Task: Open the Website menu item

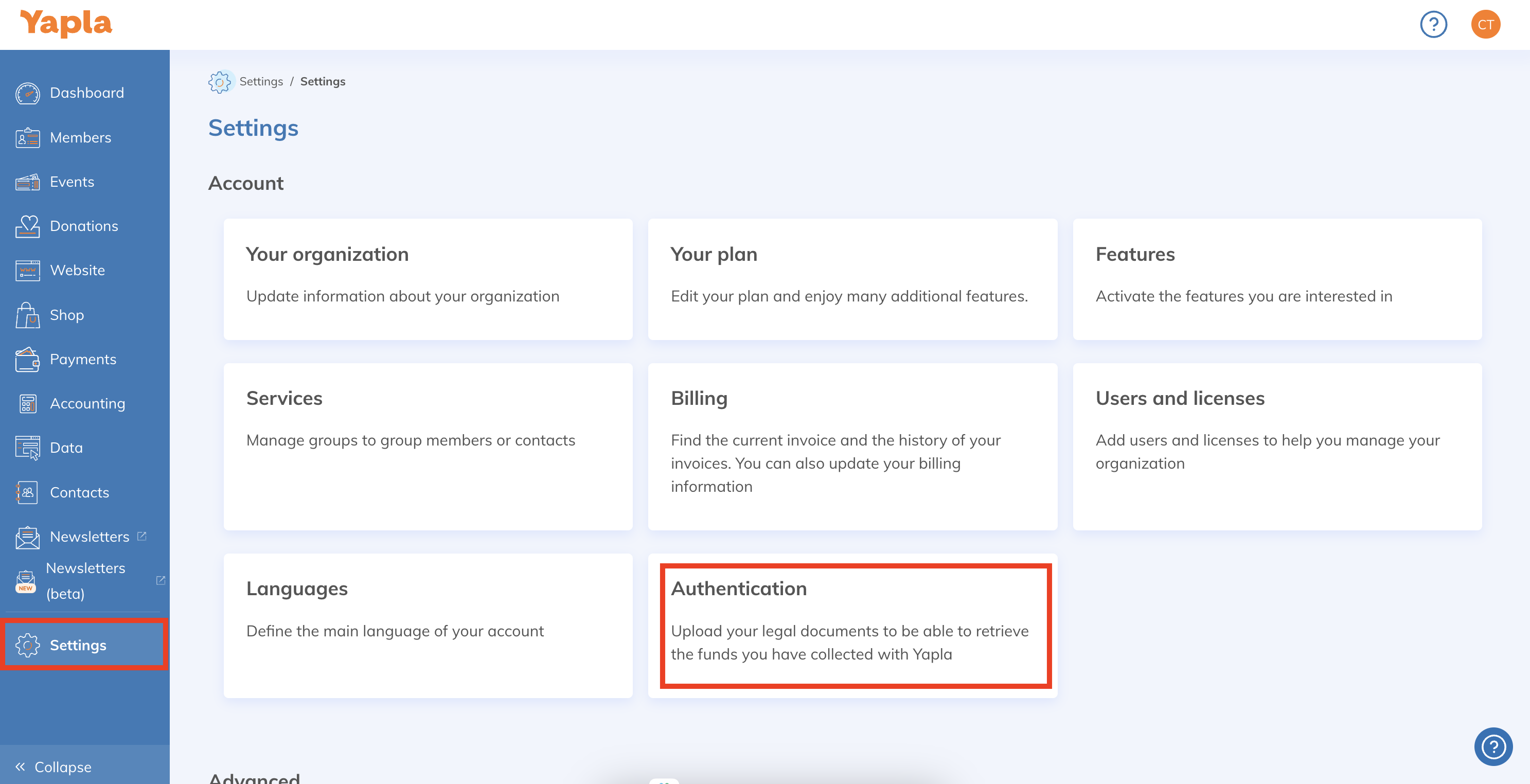Action: (77, 270)
